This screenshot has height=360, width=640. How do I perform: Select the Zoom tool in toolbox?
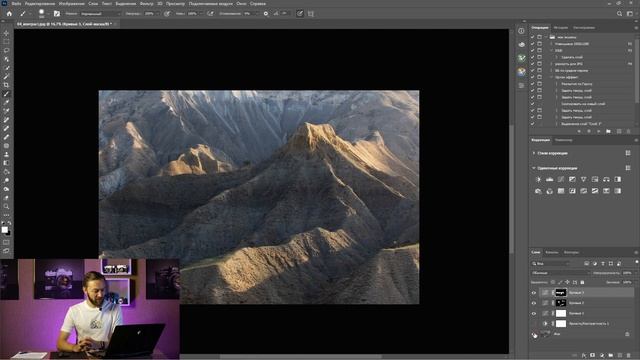6,206
